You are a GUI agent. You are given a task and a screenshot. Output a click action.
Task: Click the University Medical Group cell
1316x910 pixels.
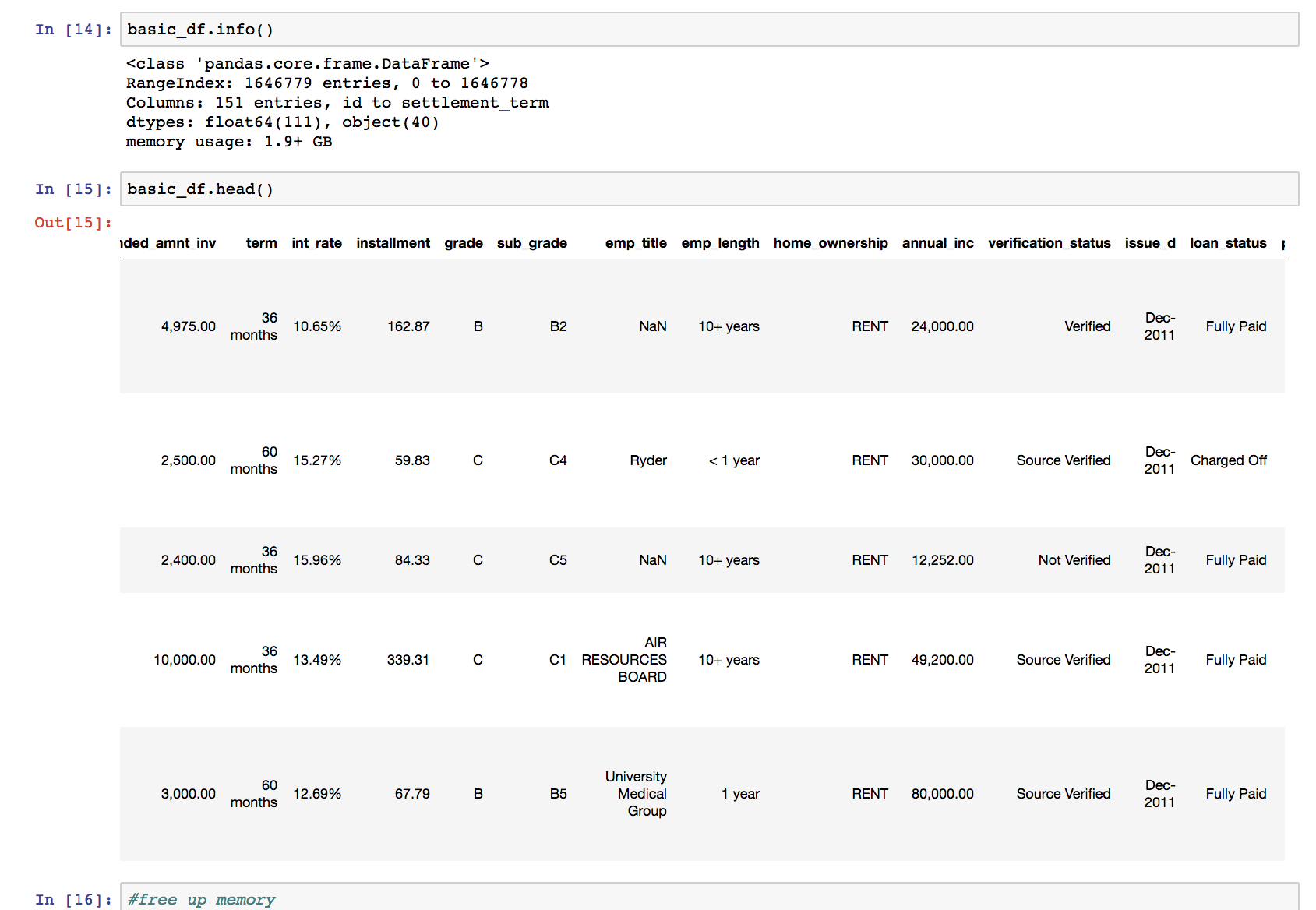click(636, 794)
